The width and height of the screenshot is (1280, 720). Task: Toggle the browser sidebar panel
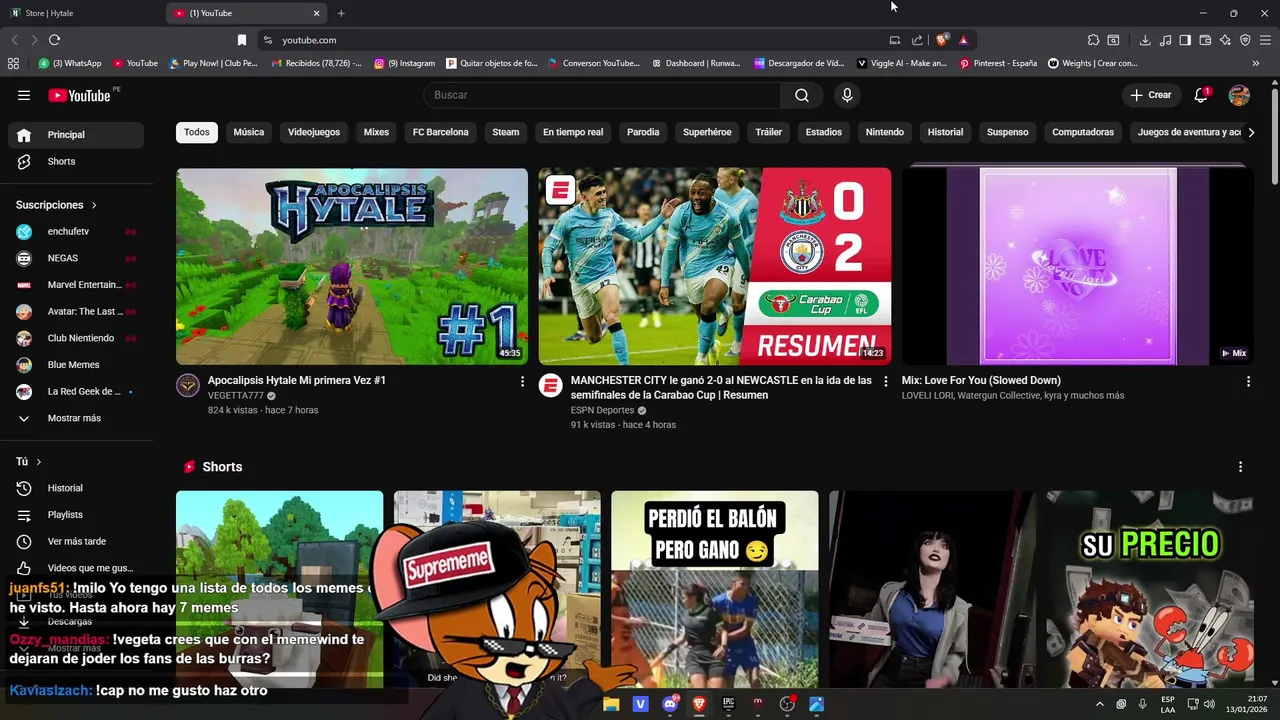(x=1185, y=40)
